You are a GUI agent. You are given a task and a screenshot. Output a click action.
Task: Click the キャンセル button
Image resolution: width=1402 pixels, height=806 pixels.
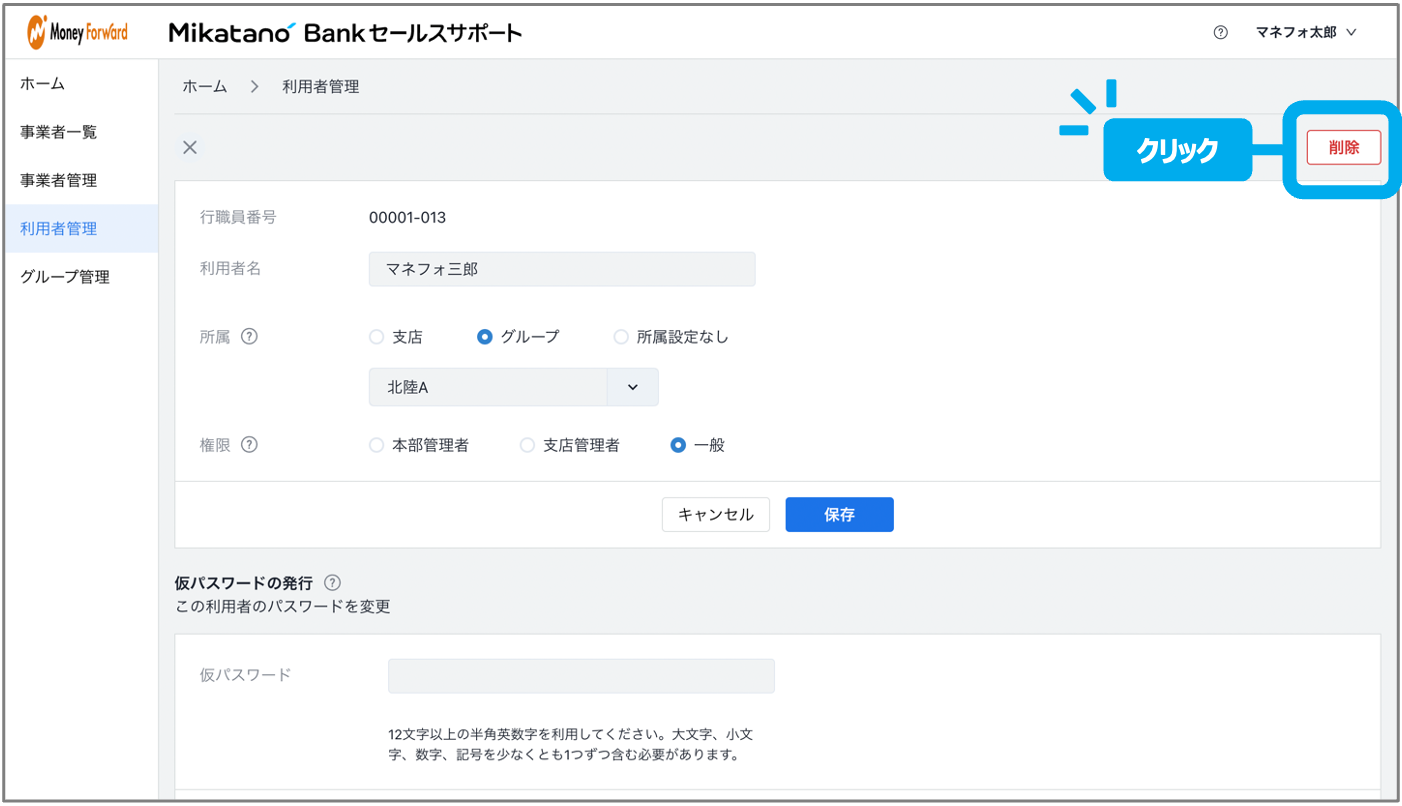[x=716, y=514]
